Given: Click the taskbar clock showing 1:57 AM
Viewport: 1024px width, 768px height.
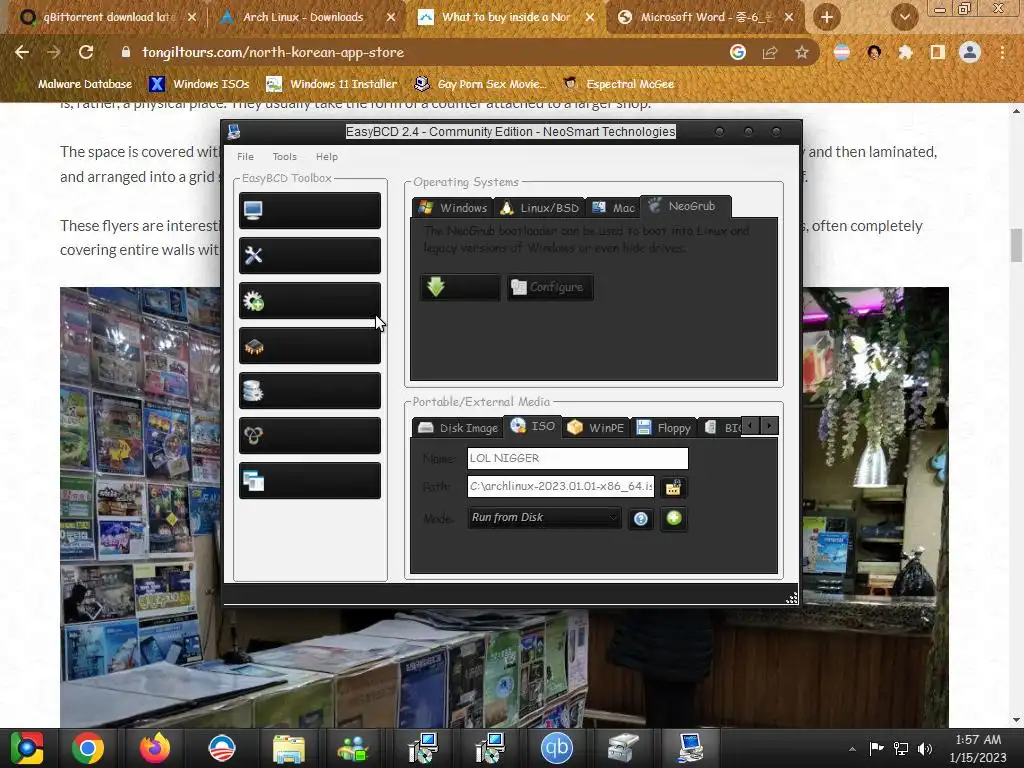Looking at the screenshot, I should pyautogui.click(x=978, y=748).
